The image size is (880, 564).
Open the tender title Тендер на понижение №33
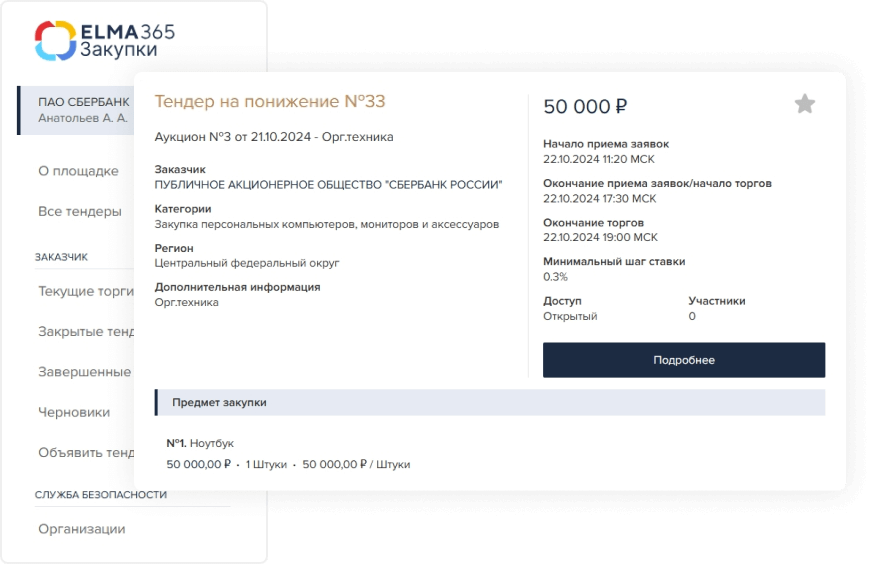point(270,101)
